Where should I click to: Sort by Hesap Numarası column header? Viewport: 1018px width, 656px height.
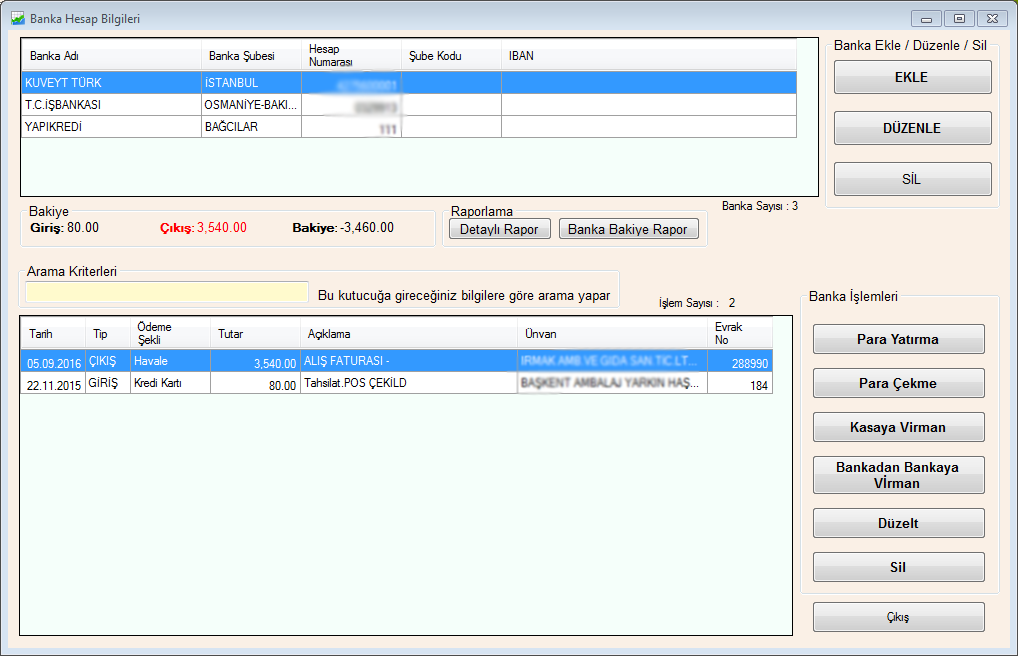(x=351, y=56)
